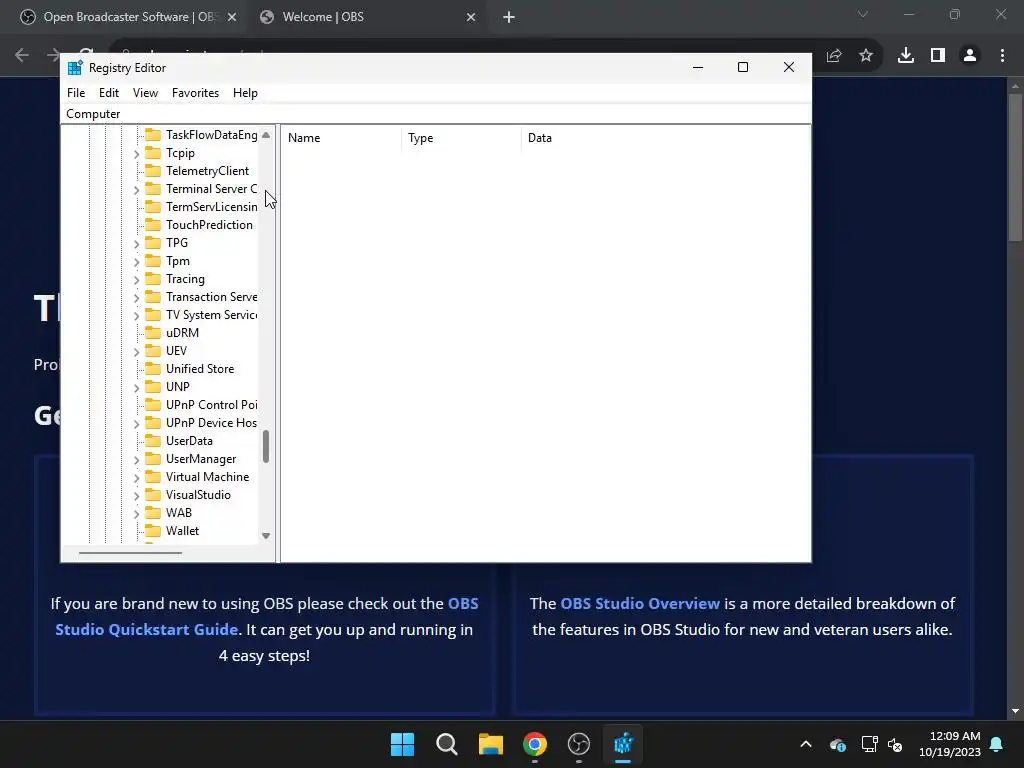This screenshot has width=1024, height=768.
Task: Select the Wallet registry key
Action: 182,531
